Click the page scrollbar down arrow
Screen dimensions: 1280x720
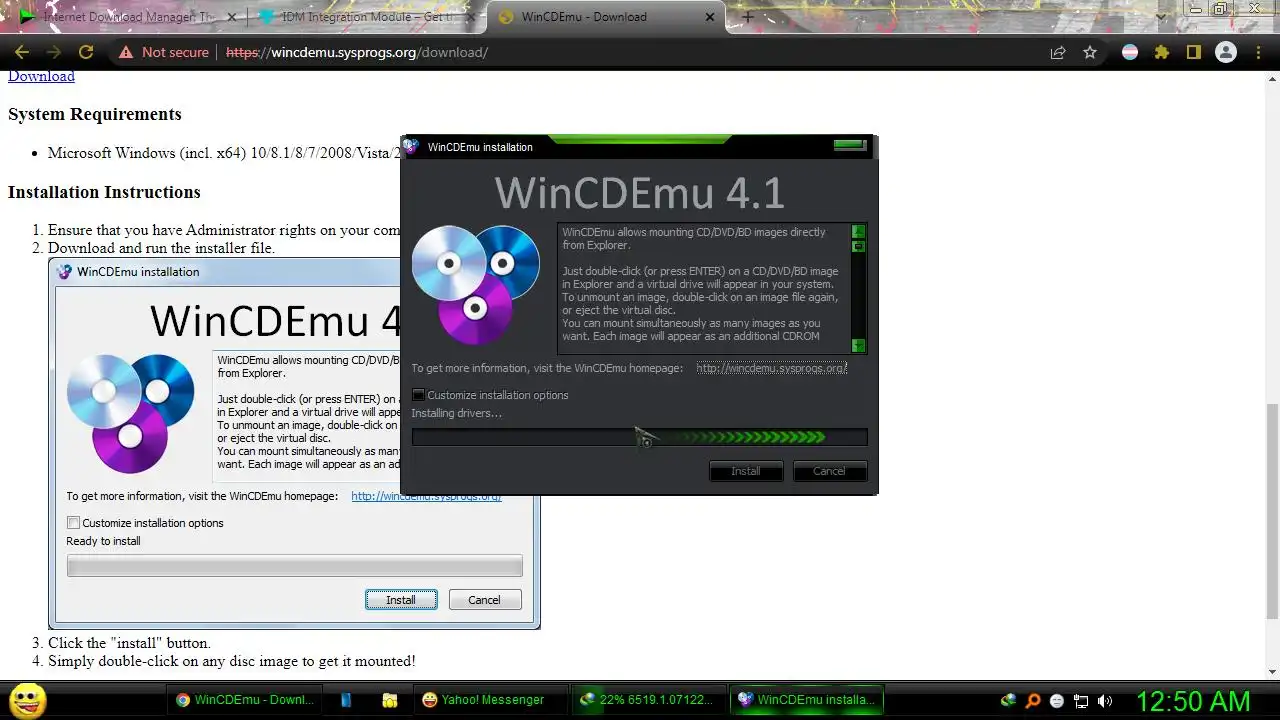click(1272, 672)
